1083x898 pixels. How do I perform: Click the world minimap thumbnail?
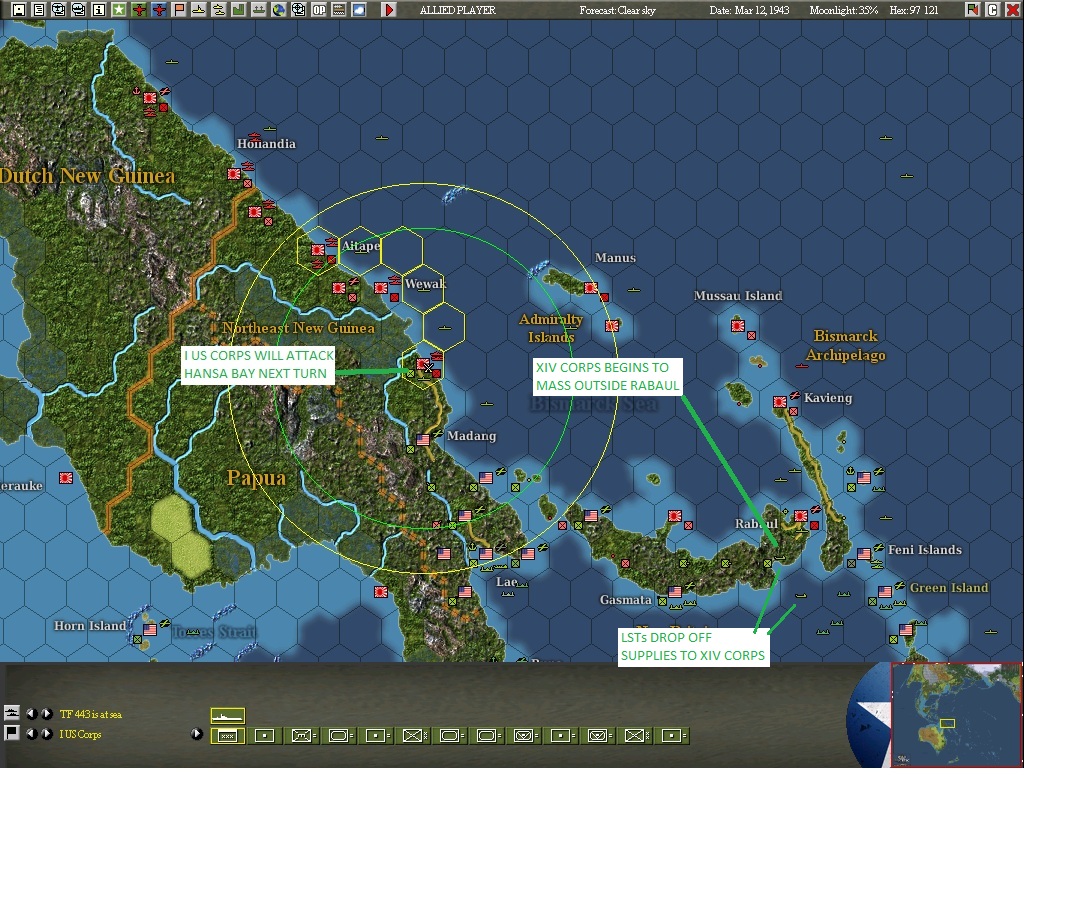957,714
